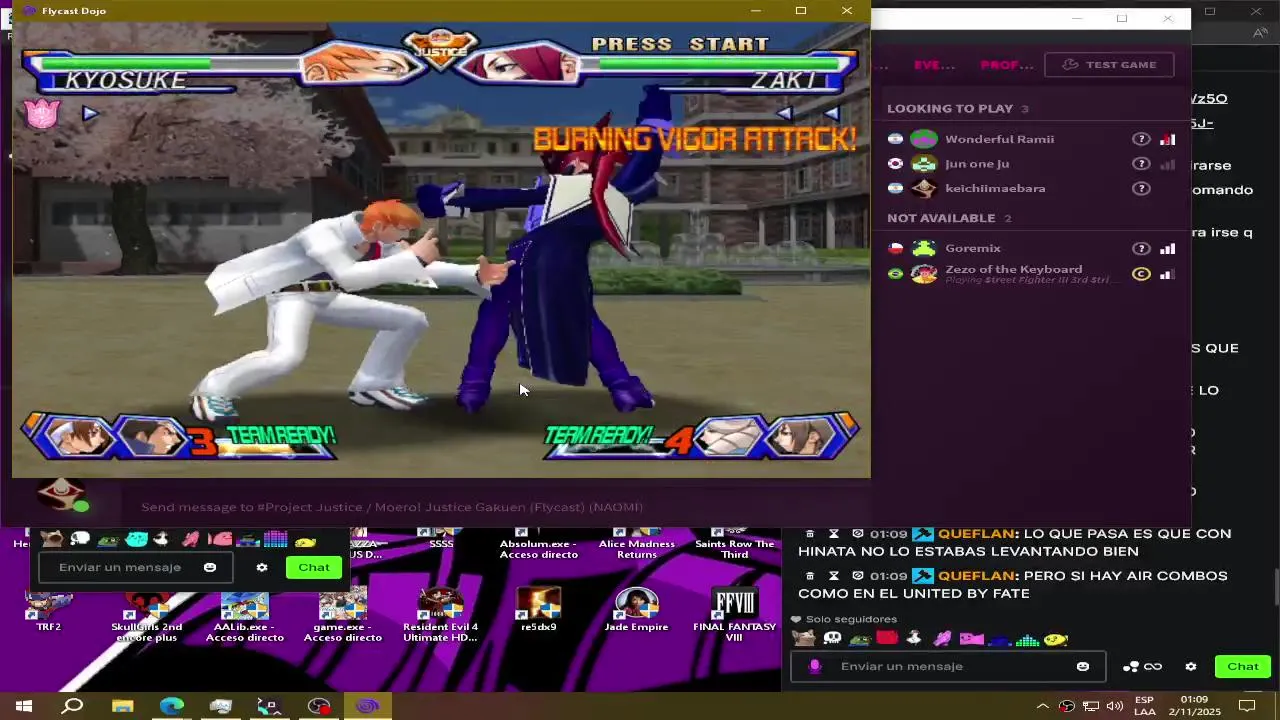The image size is (1280, 720).
Task: Click QUEFLAN username in HINATA message
Action: coord(977,534)
